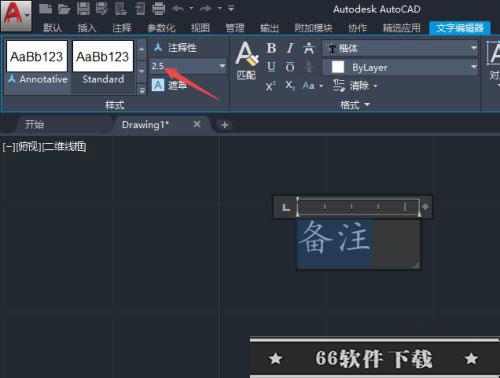Apply superscript to selected text
The height and width of the screenshot is (378, 500).
[x=271, y=86]
